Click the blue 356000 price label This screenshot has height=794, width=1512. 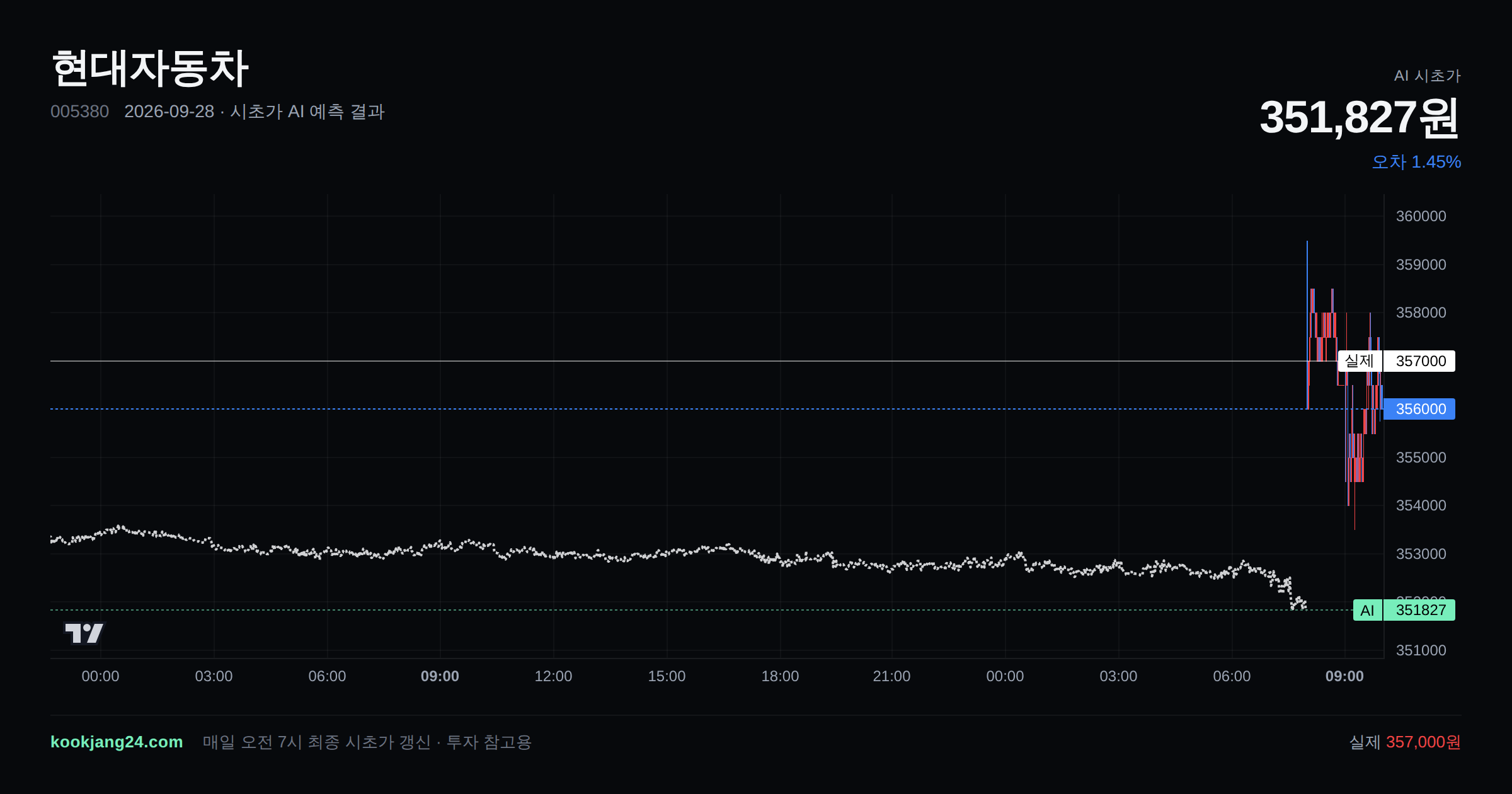point(1419,409)
